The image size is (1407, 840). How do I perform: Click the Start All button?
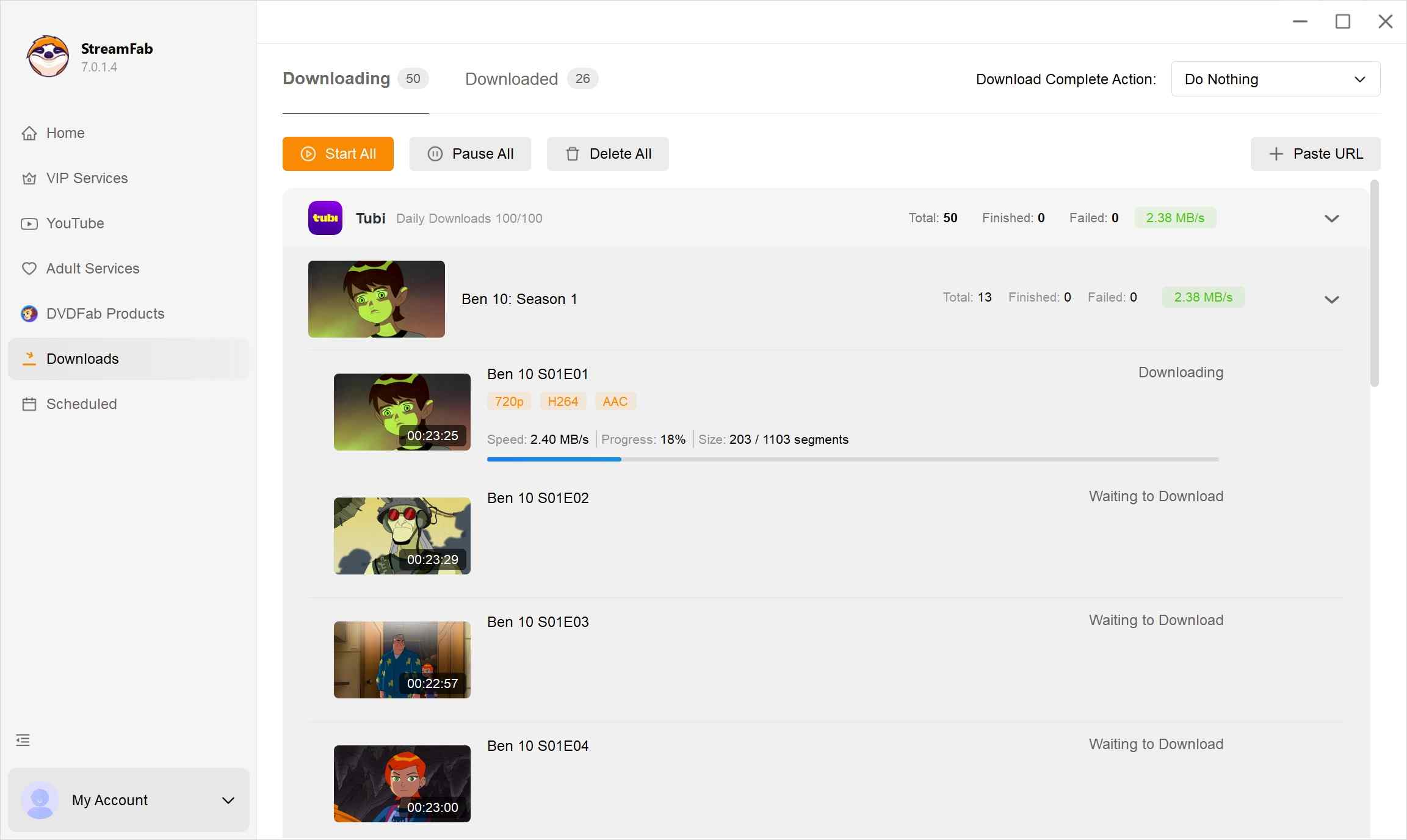[338, 153]
